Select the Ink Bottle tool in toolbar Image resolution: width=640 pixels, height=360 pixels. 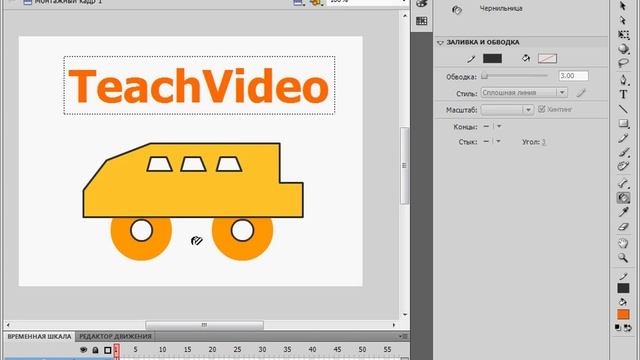[x=623, y=198]
